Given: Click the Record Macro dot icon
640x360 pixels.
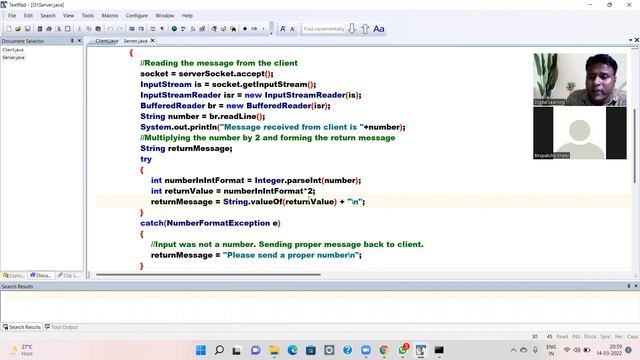Looking at the screenshot, I should (245, 29).
